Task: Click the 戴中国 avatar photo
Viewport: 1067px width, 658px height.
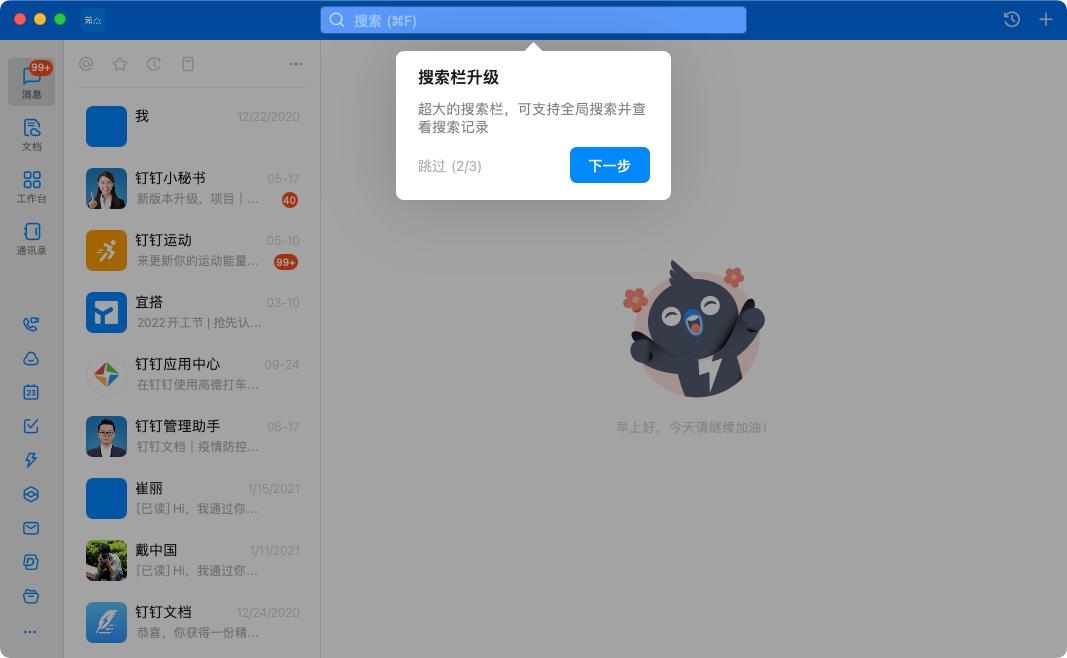Action: [x=106, y=560]
